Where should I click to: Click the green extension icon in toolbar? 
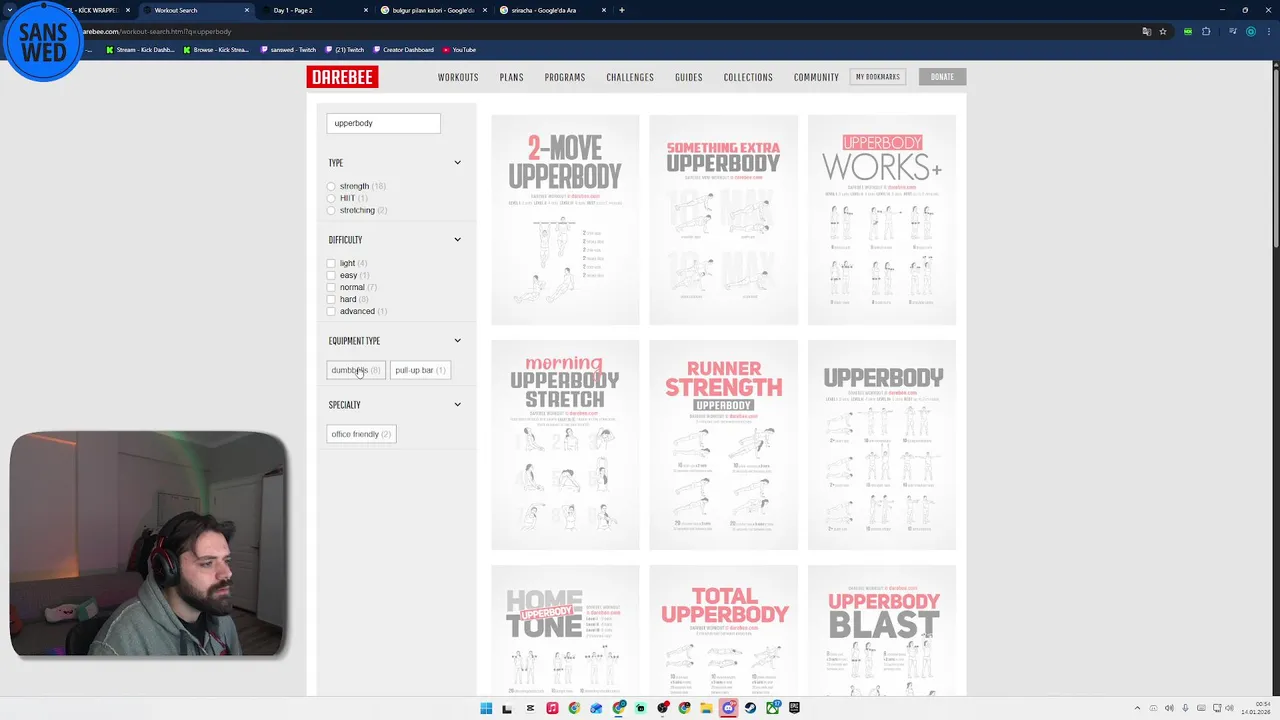1187,31
